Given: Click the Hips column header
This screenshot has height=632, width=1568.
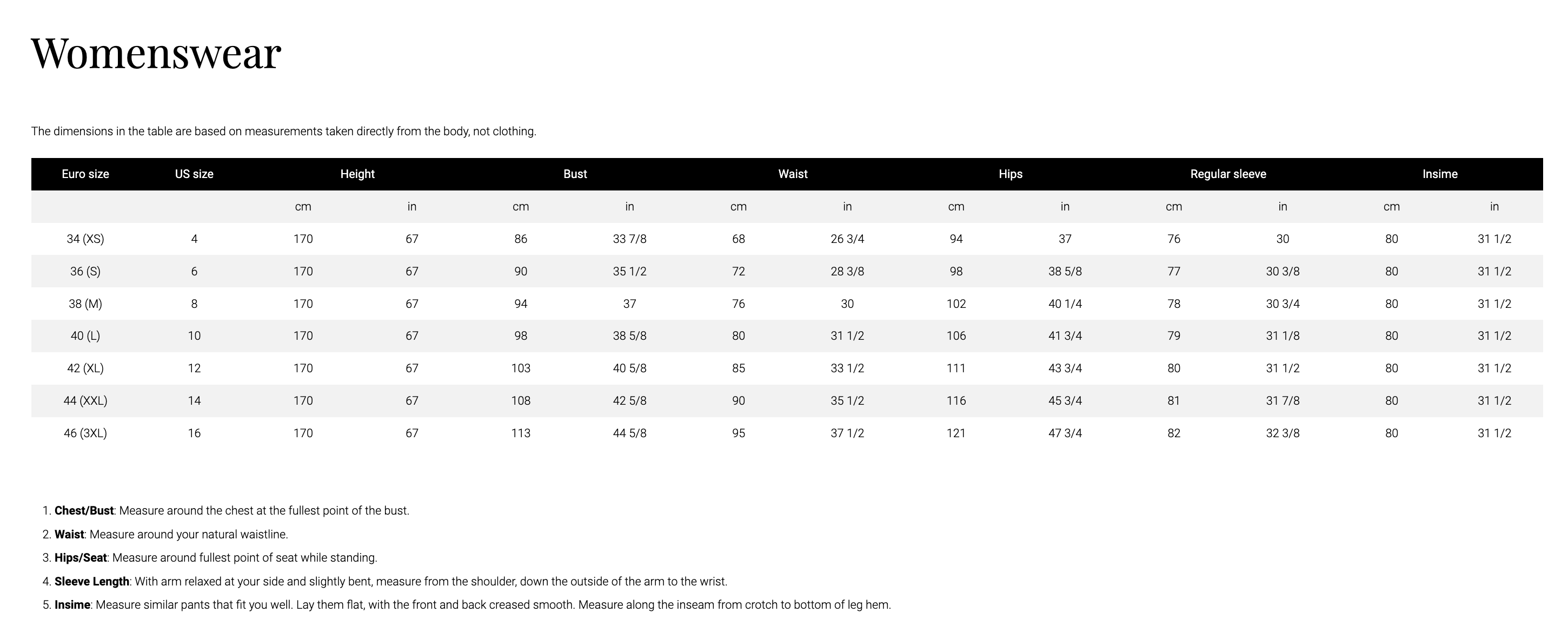Looking at the screenshot, I should coord(1011,174).
